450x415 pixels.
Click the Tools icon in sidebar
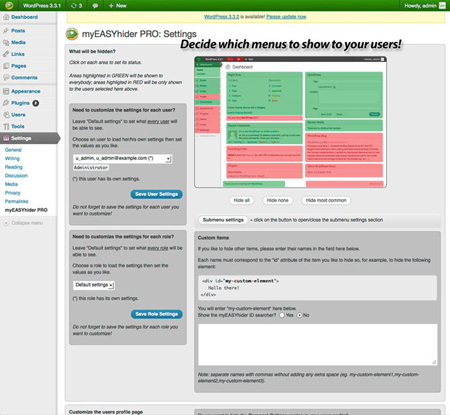6,126
